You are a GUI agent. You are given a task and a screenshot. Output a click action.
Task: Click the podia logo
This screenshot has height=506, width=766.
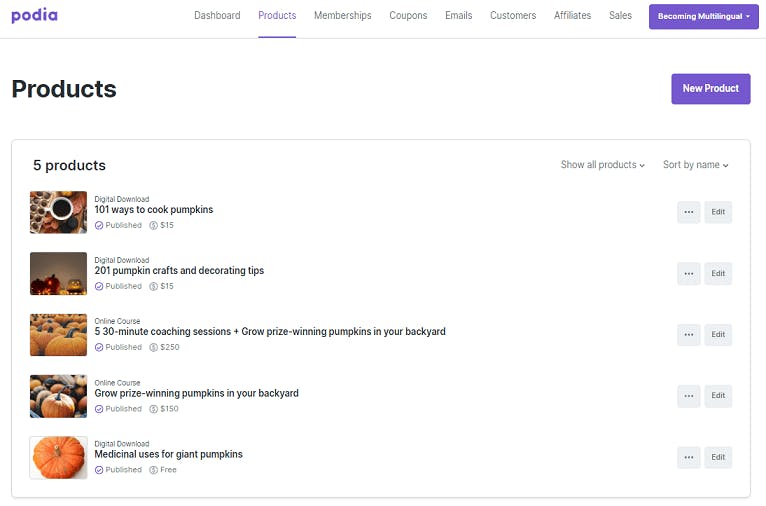(34, 15)
